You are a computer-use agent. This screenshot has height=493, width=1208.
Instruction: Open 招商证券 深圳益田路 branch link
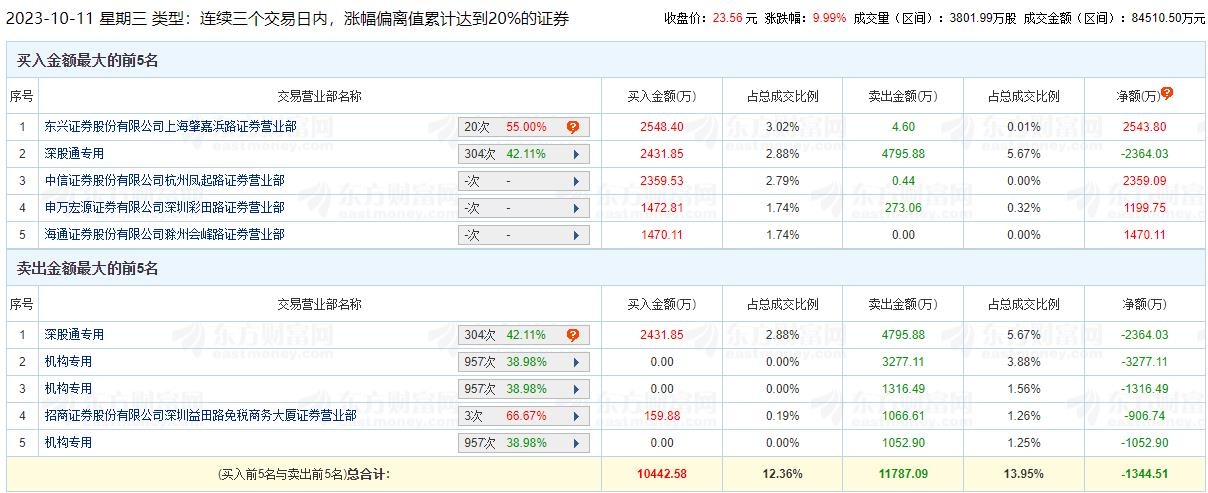[x=200, y=416]
